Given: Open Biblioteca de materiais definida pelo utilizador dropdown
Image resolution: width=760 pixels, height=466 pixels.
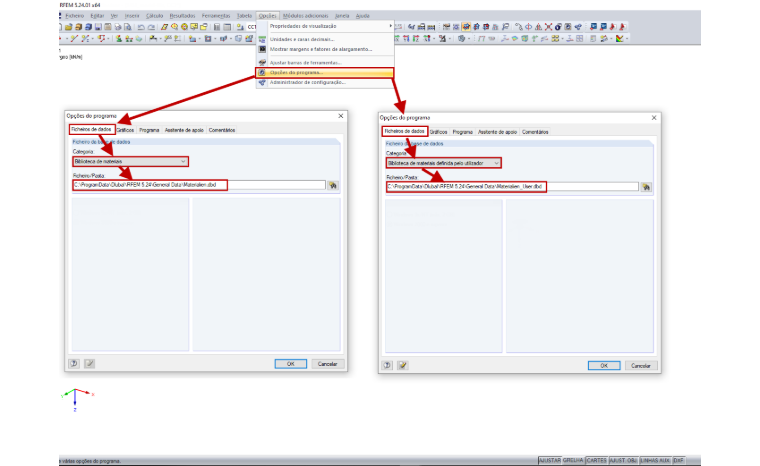Looking at the screenshot, I should point(443,163).
